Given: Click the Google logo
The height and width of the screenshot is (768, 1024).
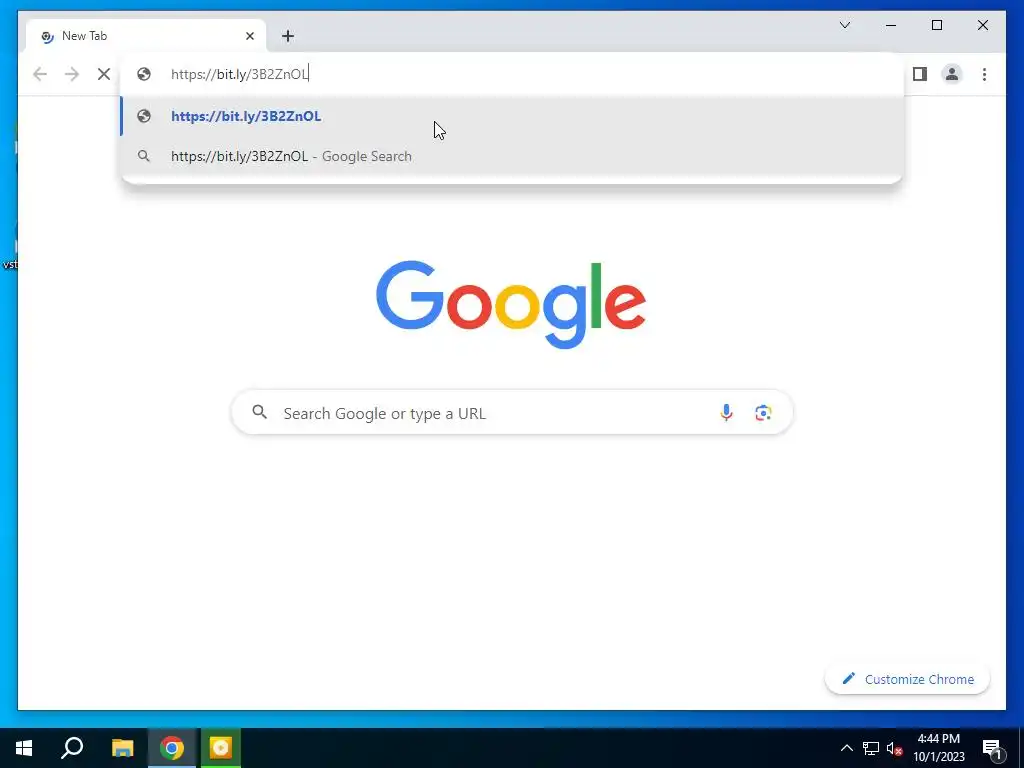Looking at the screenshot, I should pyautogui.click(x=511, y=304).
